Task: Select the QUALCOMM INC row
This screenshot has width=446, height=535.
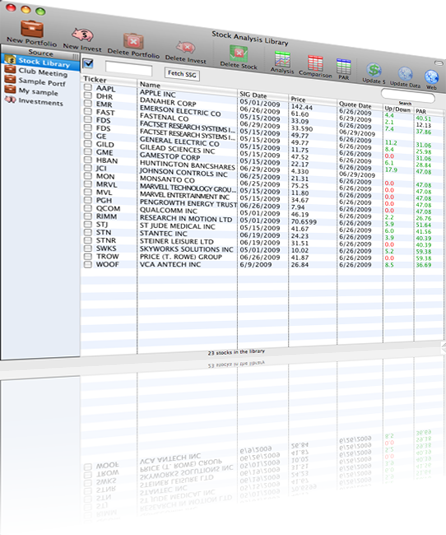Action: [168, 211]
